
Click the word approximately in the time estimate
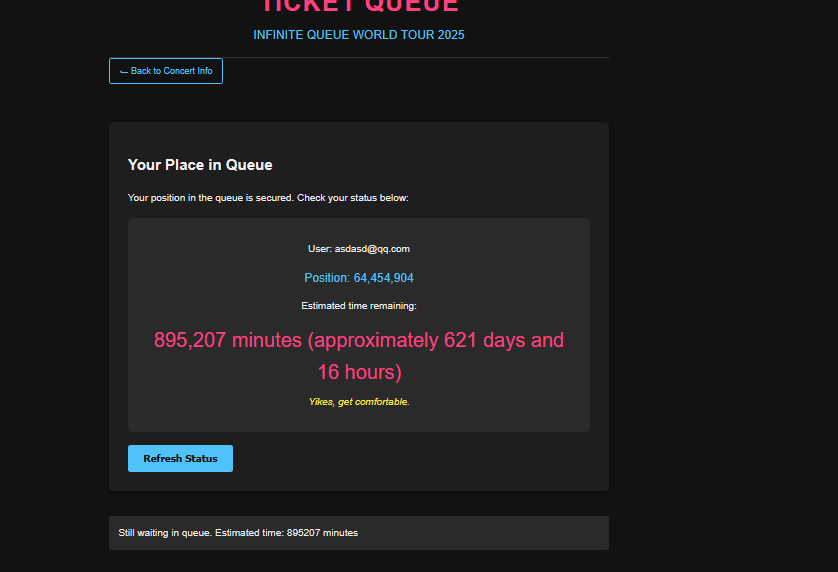[373, 340]
